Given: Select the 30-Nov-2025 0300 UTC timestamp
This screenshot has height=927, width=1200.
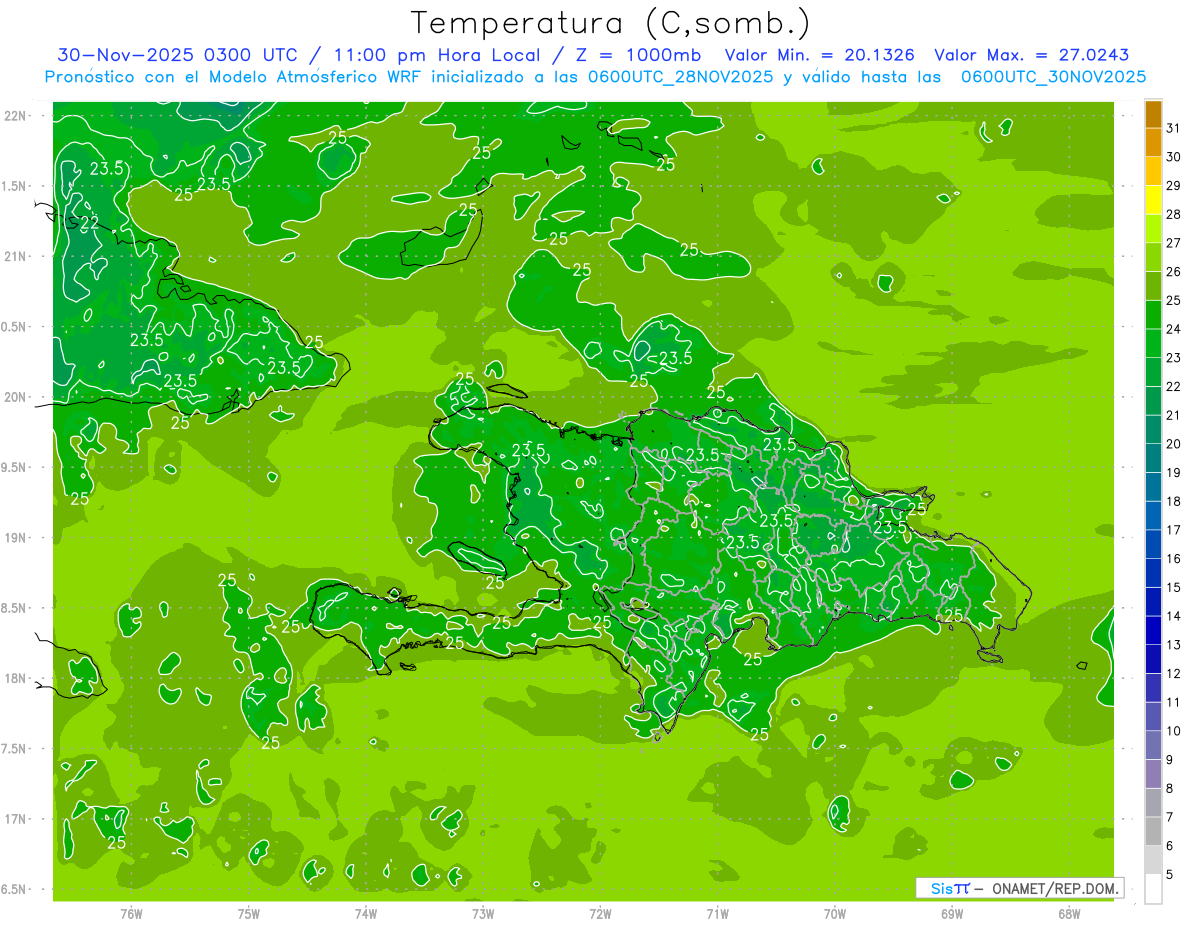Looking at the screenshot, I should pyautogui.click(x=177, y=55).
